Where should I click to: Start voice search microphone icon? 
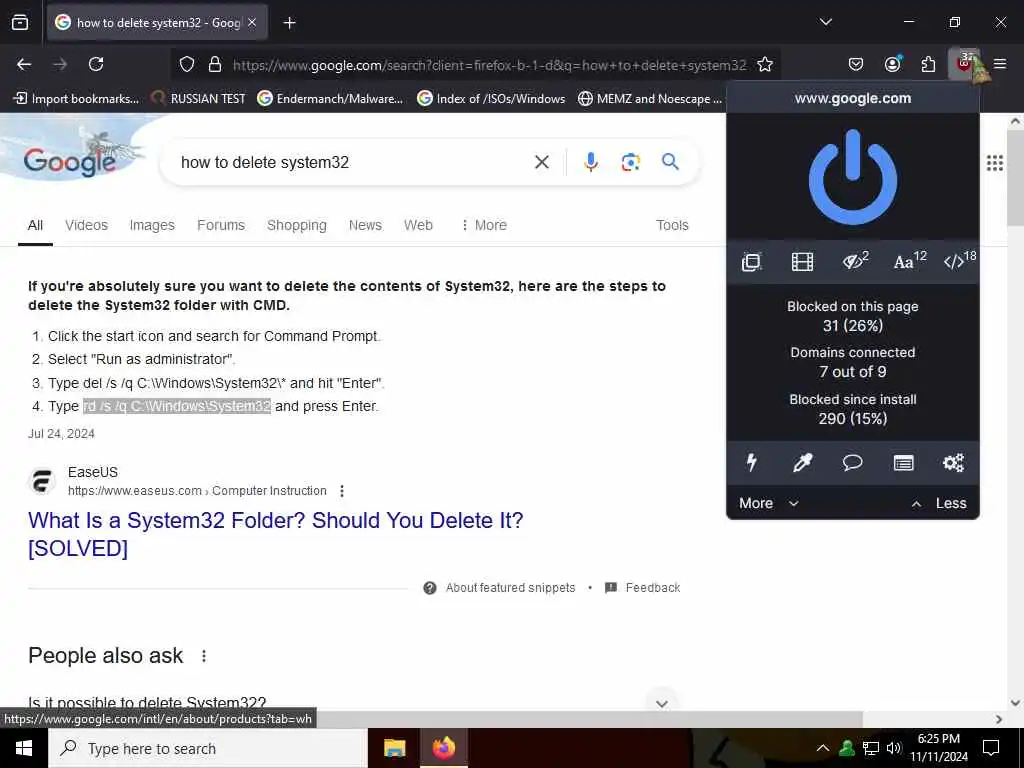coord(590,162)
